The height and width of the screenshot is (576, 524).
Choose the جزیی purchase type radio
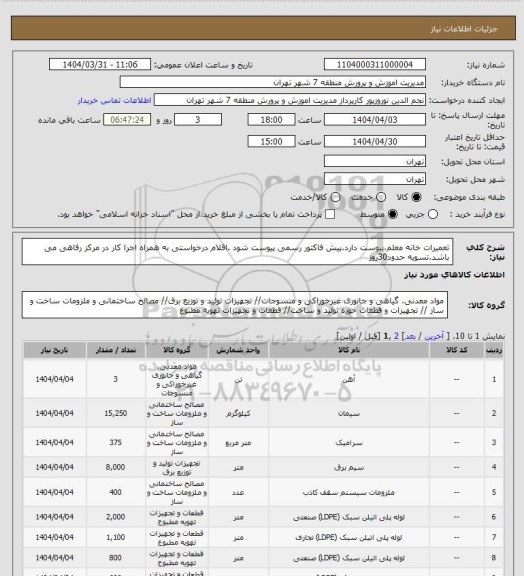tap(433, 214)
